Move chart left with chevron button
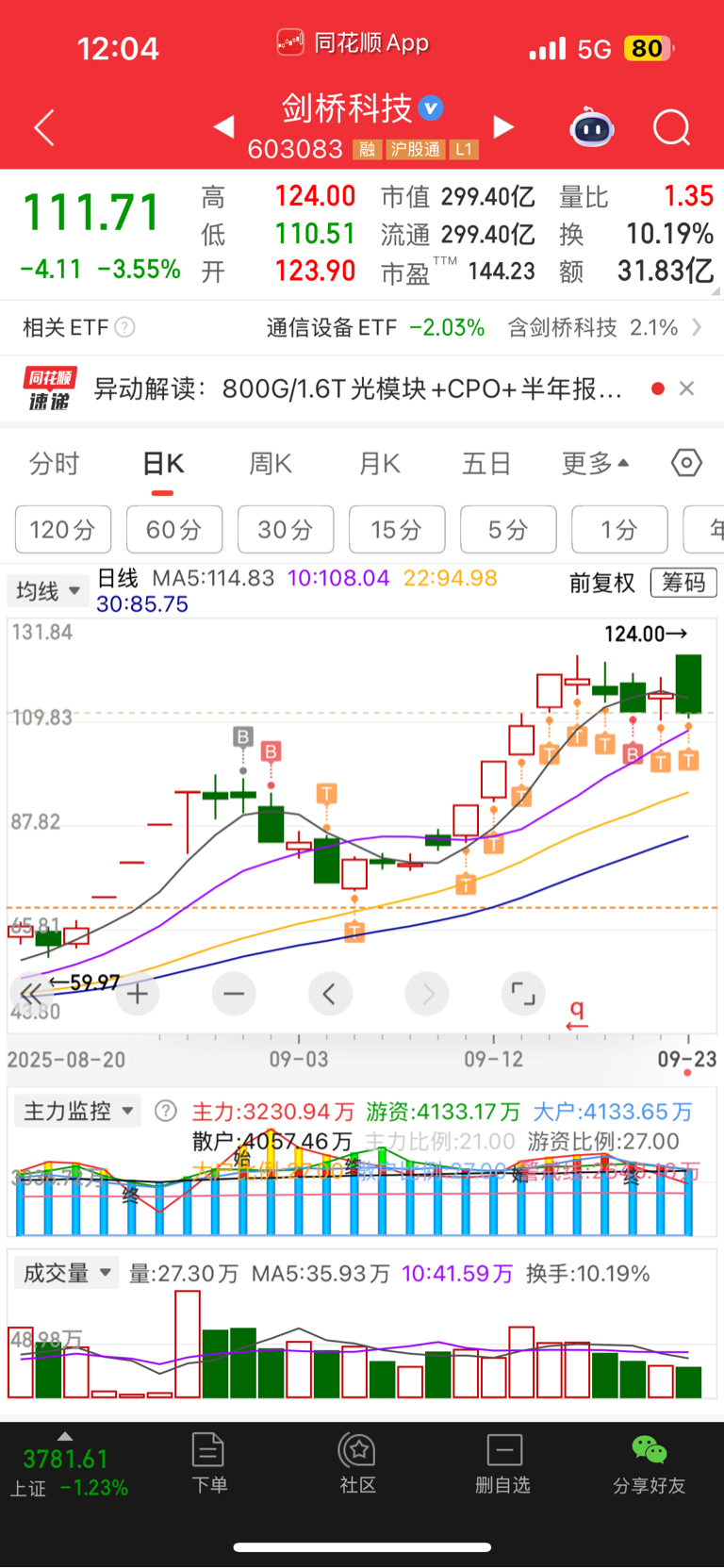 coord(330,994)
